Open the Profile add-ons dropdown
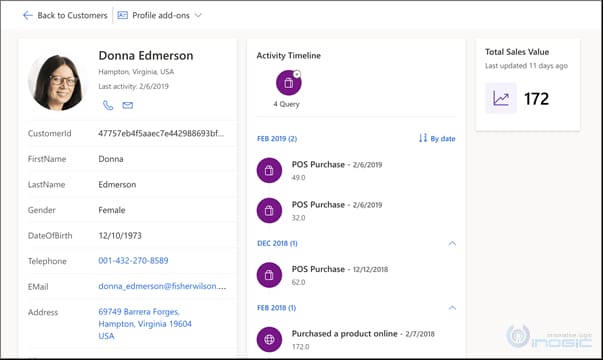 coord(198,15)
